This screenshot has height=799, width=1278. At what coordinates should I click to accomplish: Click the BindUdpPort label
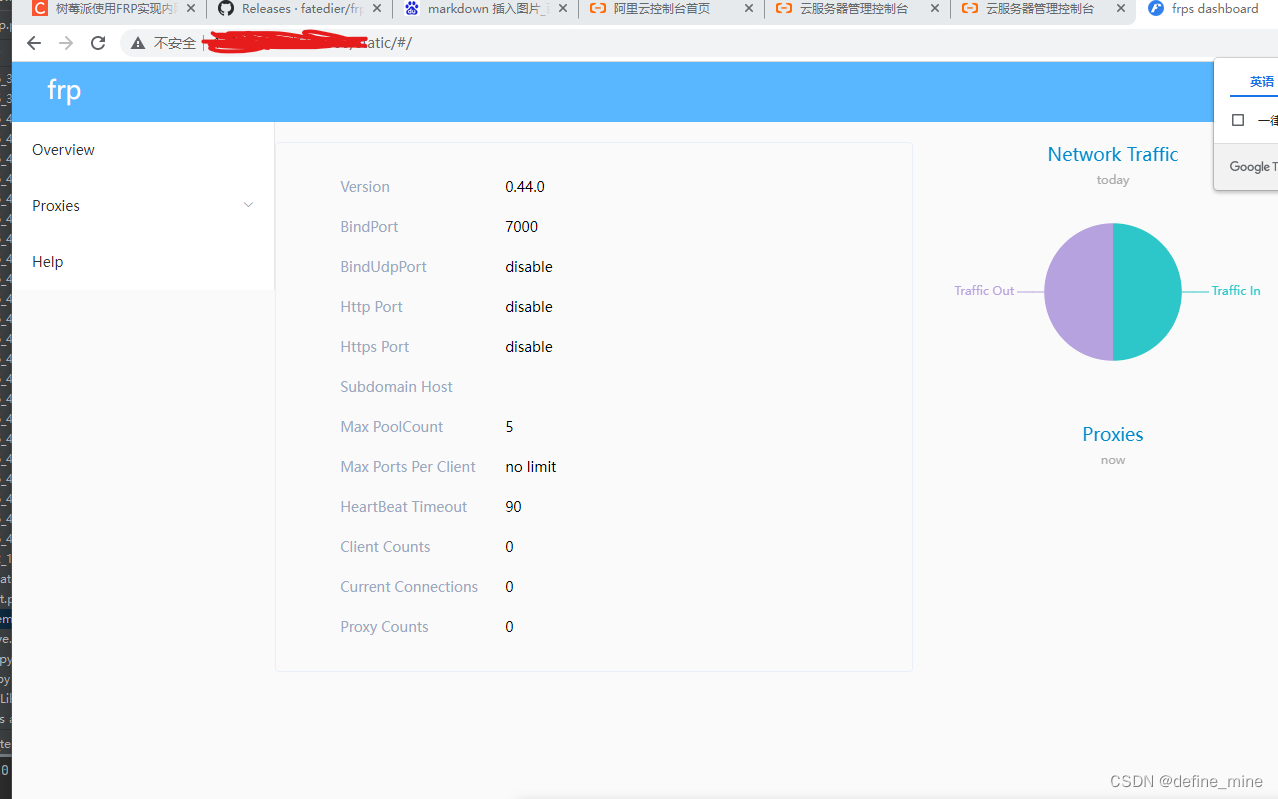coord(383,267)
